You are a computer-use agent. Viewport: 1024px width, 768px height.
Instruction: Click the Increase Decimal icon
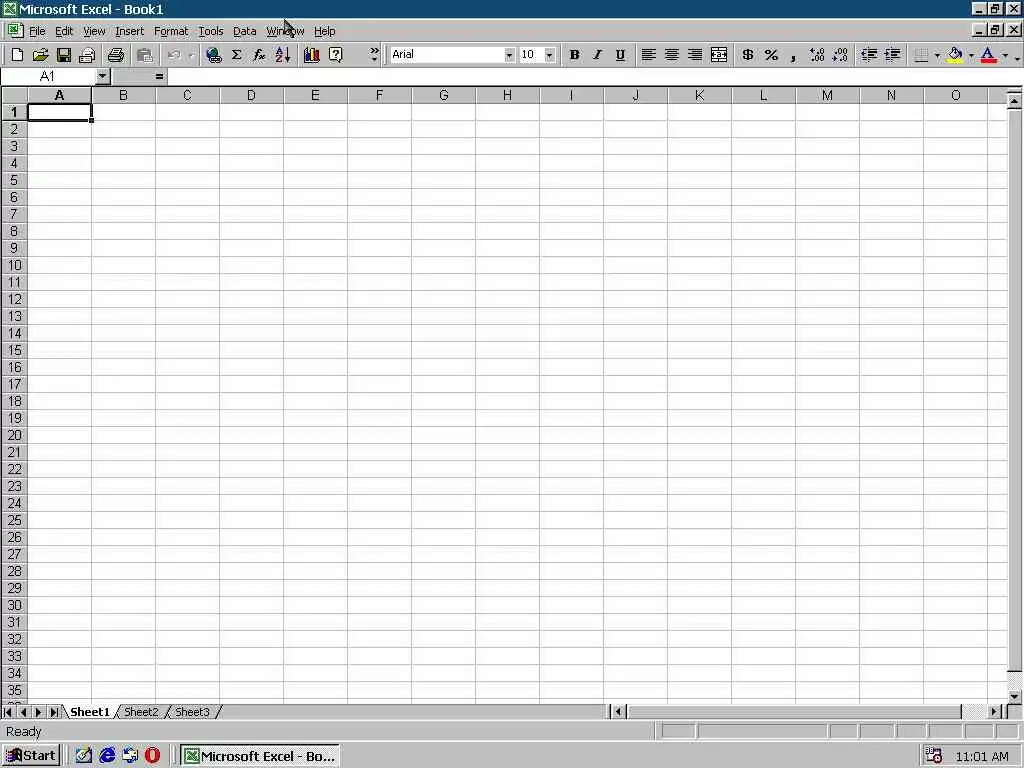817,55
